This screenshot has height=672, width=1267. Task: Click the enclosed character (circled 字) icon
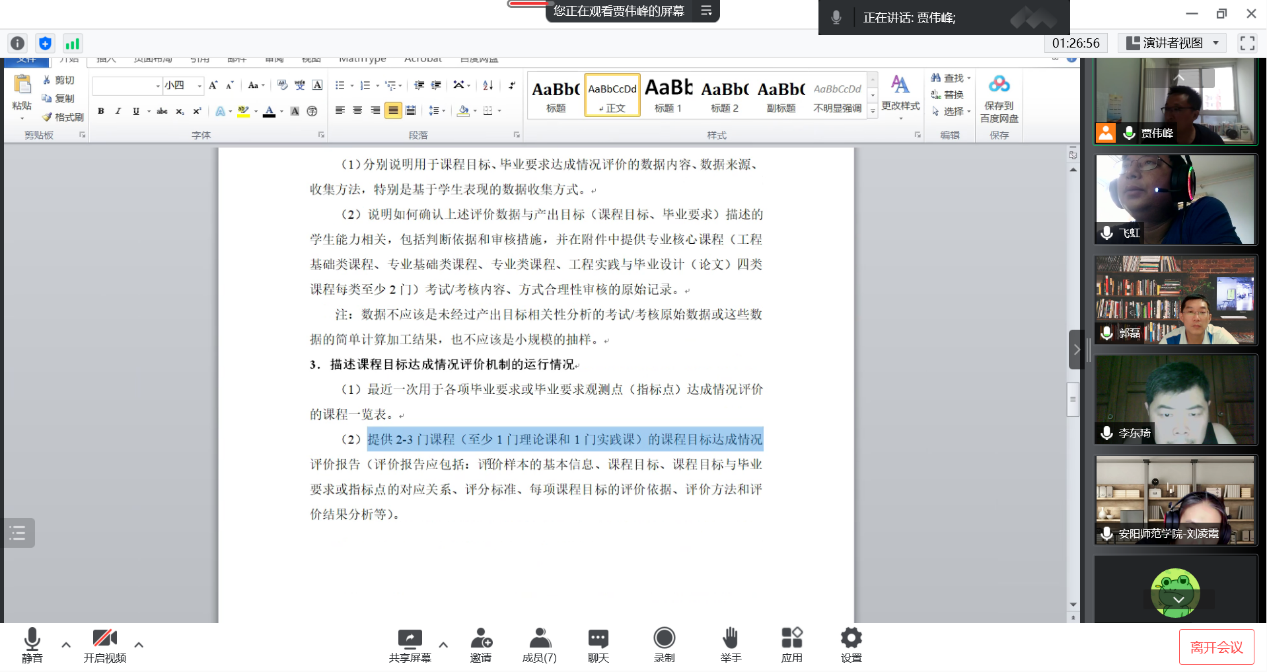click(x=312, y=111)
